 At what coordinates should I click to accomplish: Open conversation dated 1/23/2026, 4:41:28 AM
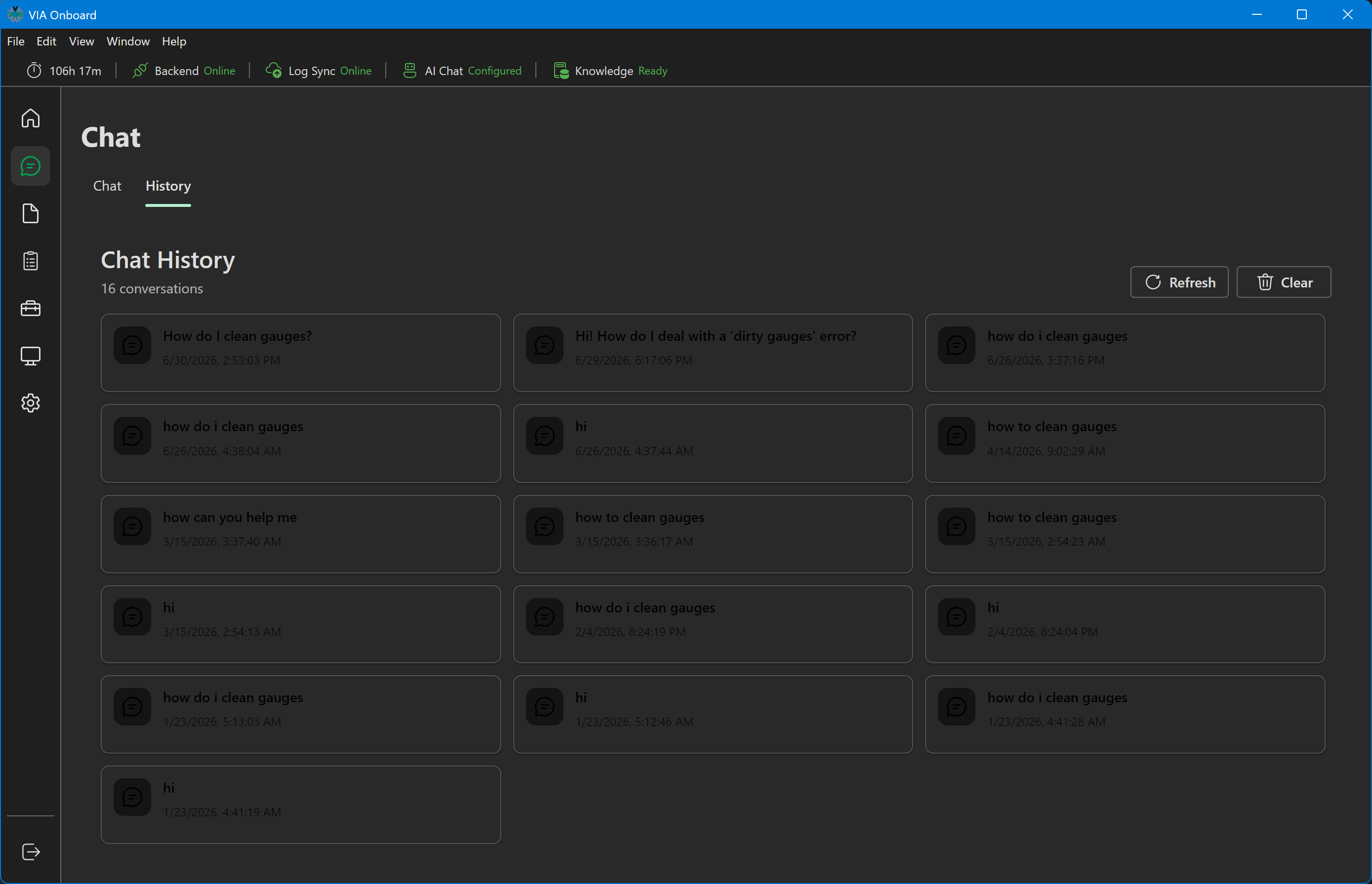coord(1125,715)
